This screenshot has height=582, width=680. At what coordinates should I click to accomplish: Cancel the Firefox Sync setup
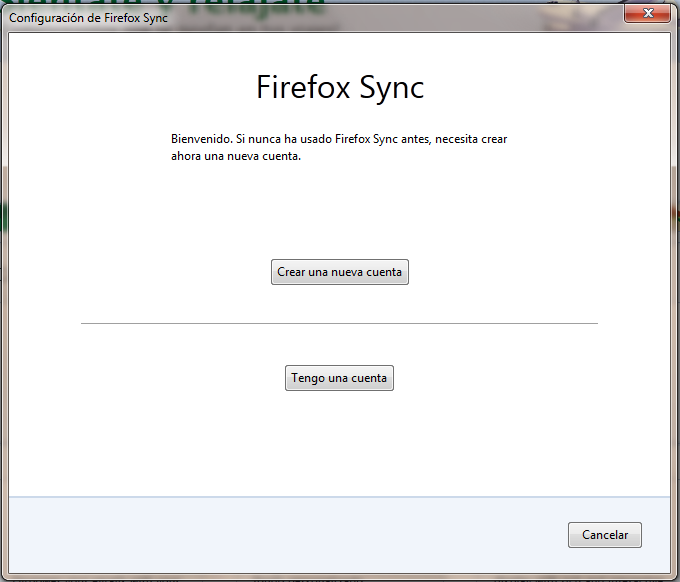tap(604, 535)
